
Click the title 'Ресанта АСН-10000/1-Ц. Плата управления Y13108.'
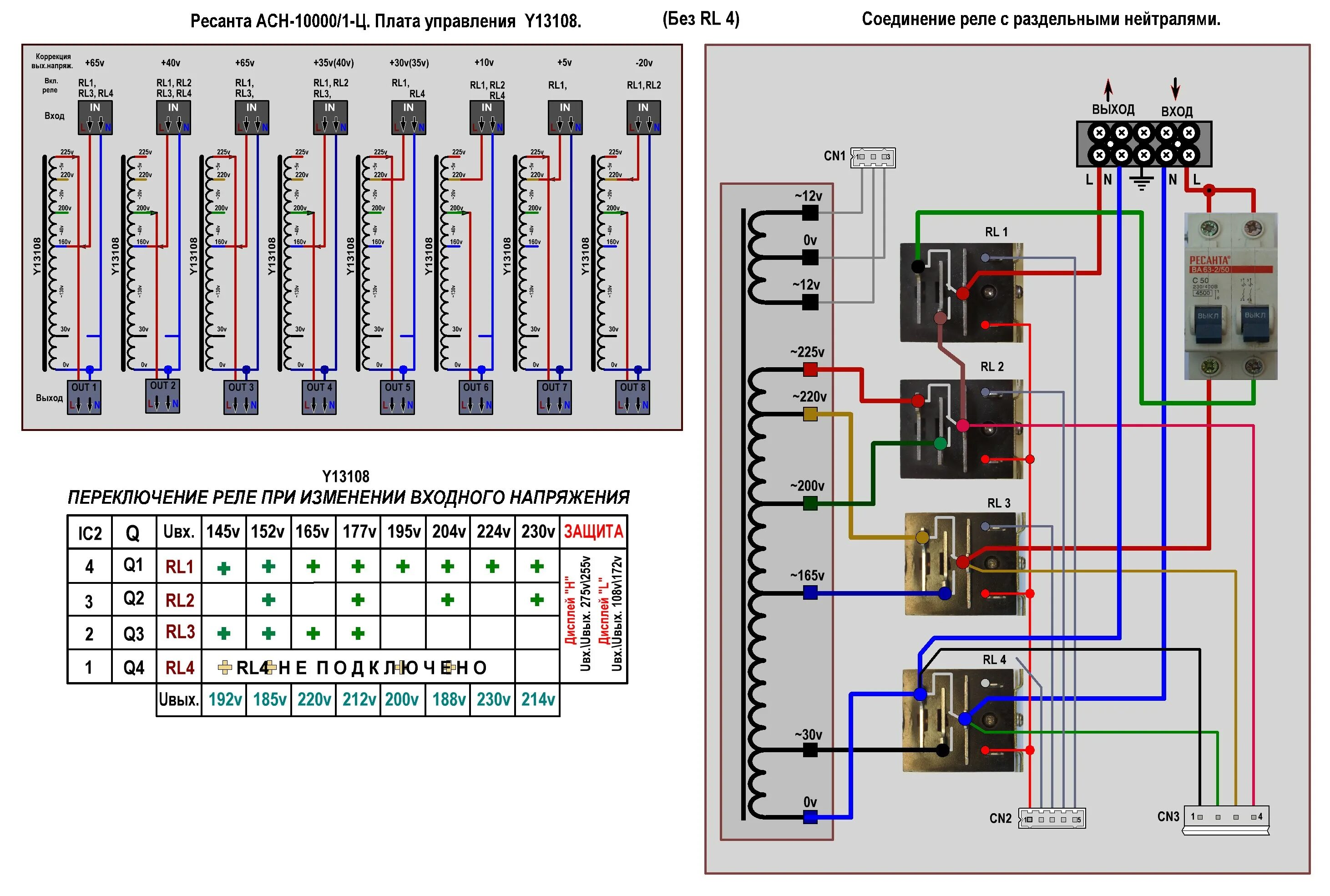pos(386,22)
